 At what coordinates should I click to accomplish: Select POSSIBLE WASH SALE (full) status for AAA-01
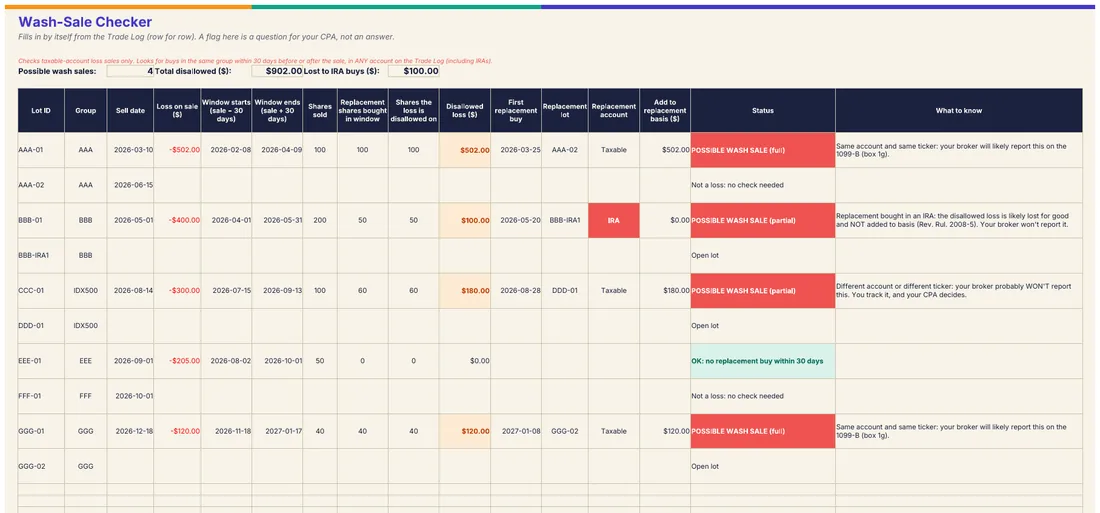pyautogui.click(x=763, y=150)
